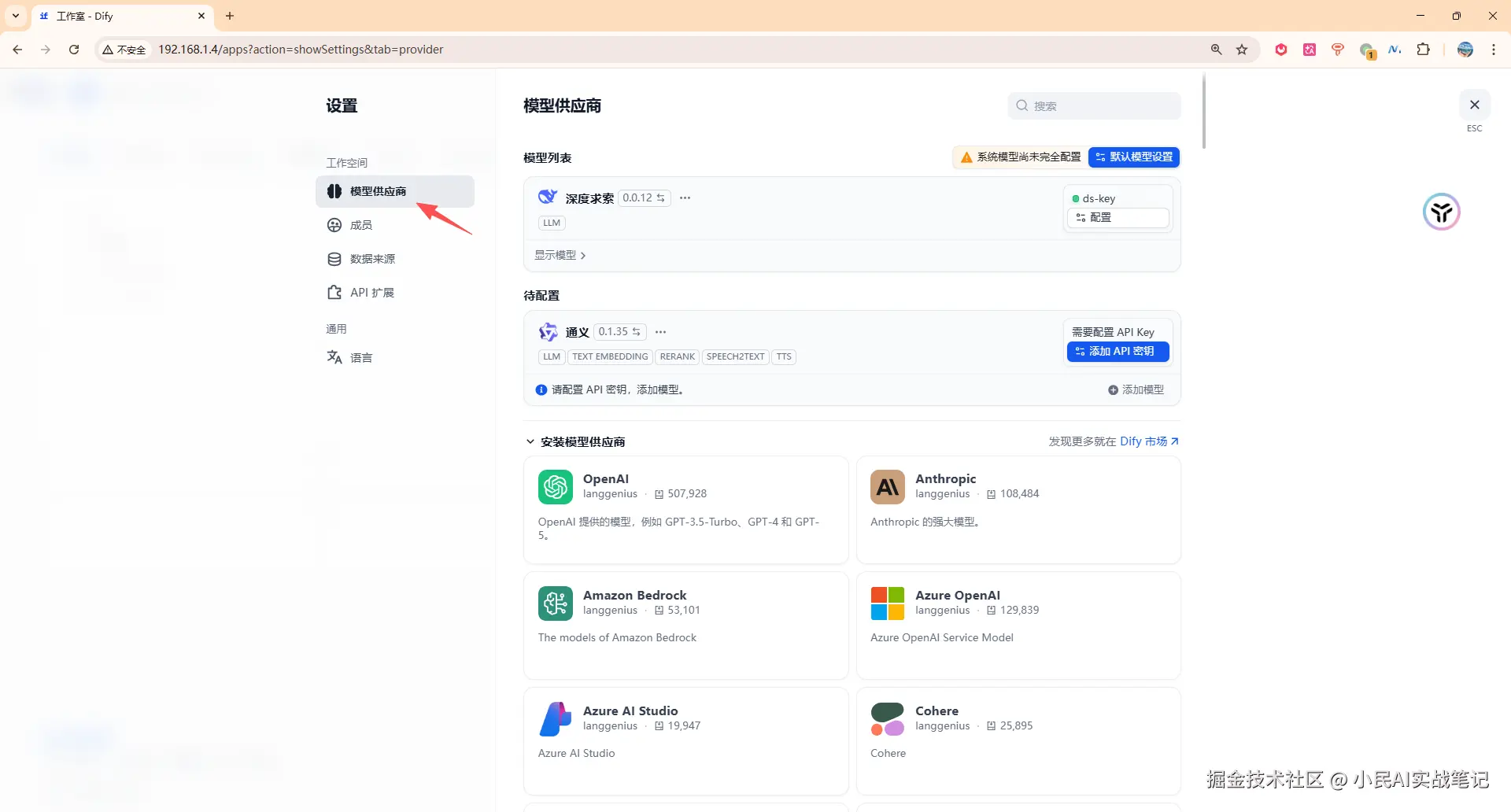This screenshot has width=1511, height=812.
Task: Close the 工作室 - Dify browser tab
Action: pyautogui.click(x=201, y=16)
